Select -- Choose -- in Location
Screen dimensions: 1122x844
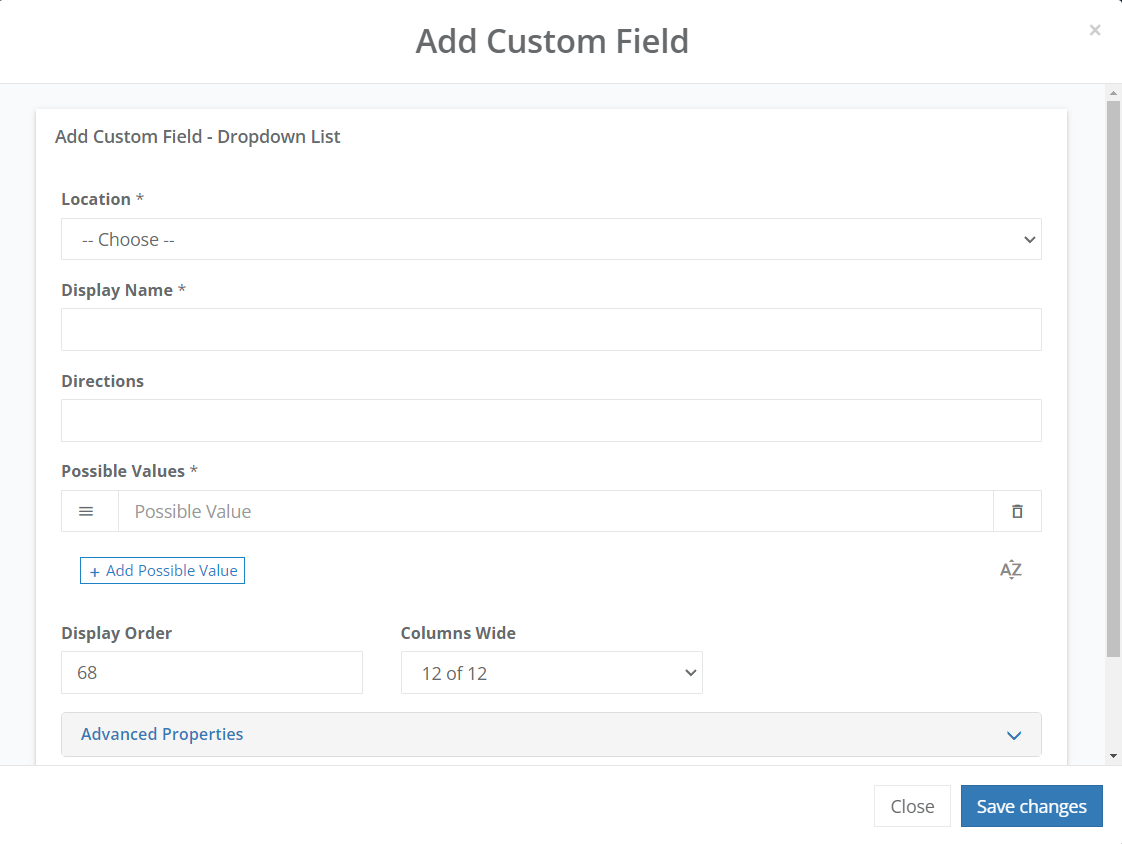(x=551, y=239)
